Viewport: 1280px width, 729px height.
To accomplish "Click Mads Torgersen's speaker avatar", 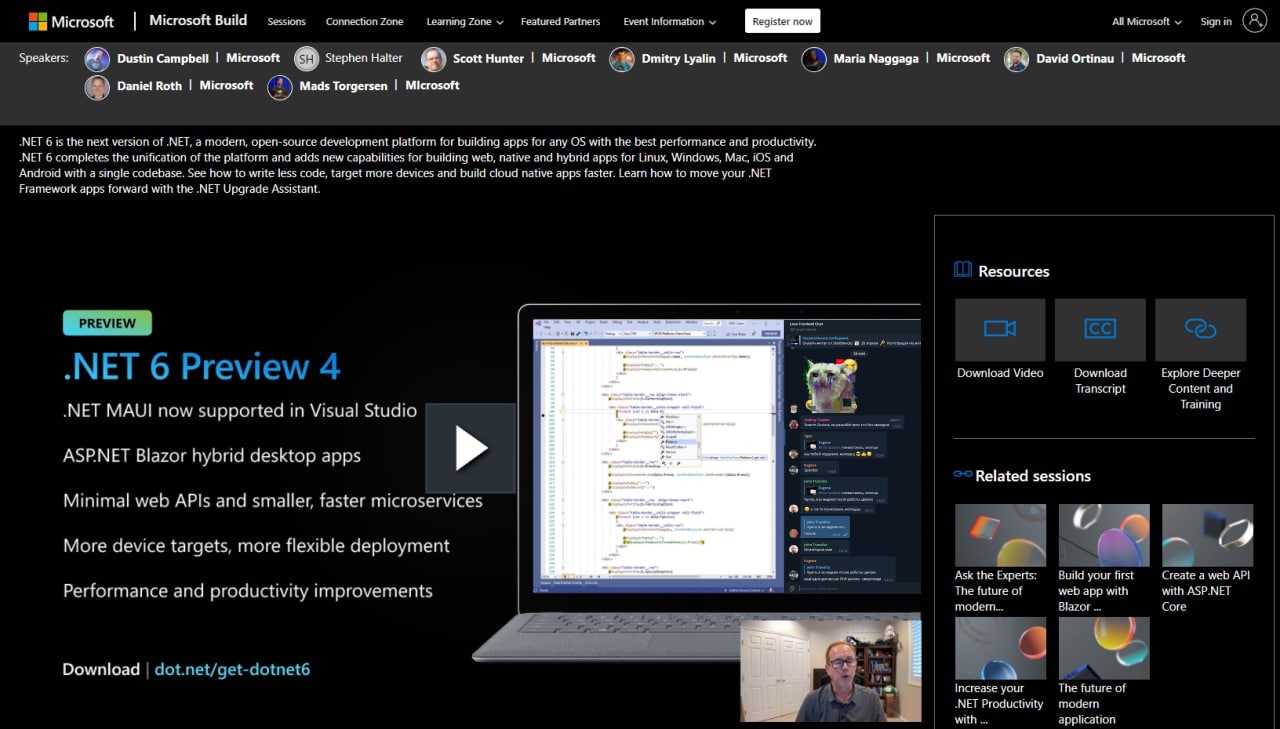I will click(x=280, y=87).
